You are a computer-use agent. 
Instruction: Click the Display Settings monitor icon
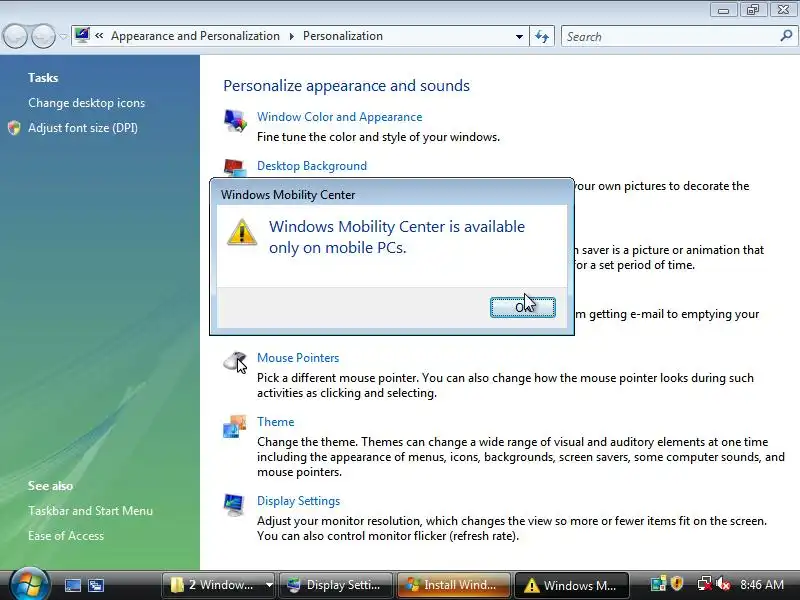click(x=235, y=505)
